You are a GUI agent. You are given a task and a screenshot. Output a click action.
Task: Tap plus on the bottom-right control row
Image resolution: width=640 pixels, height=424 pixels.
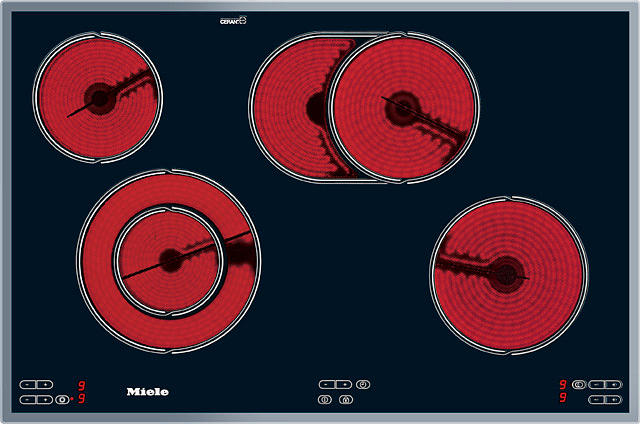pos(613,400)
